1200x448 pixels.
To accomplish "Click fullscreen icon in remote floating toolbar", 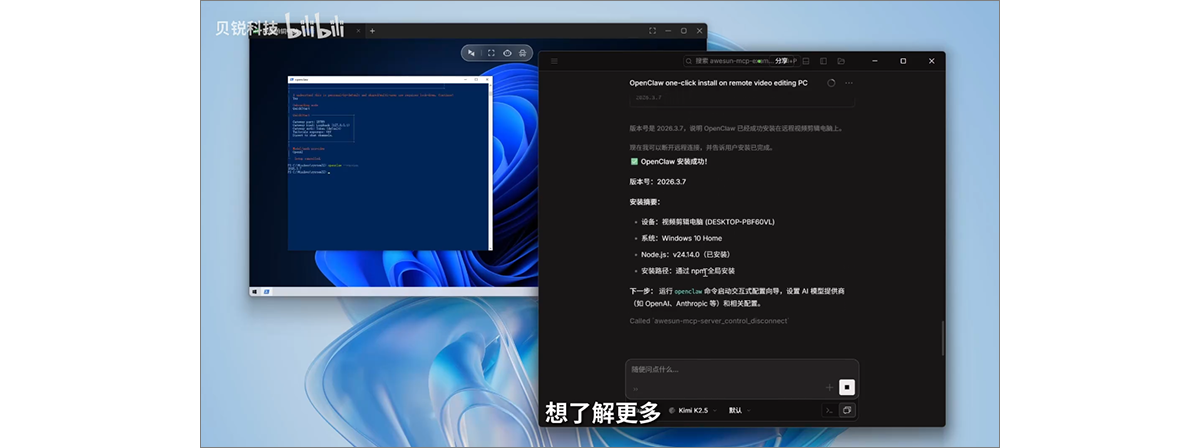I will click(x=491, y=53).
